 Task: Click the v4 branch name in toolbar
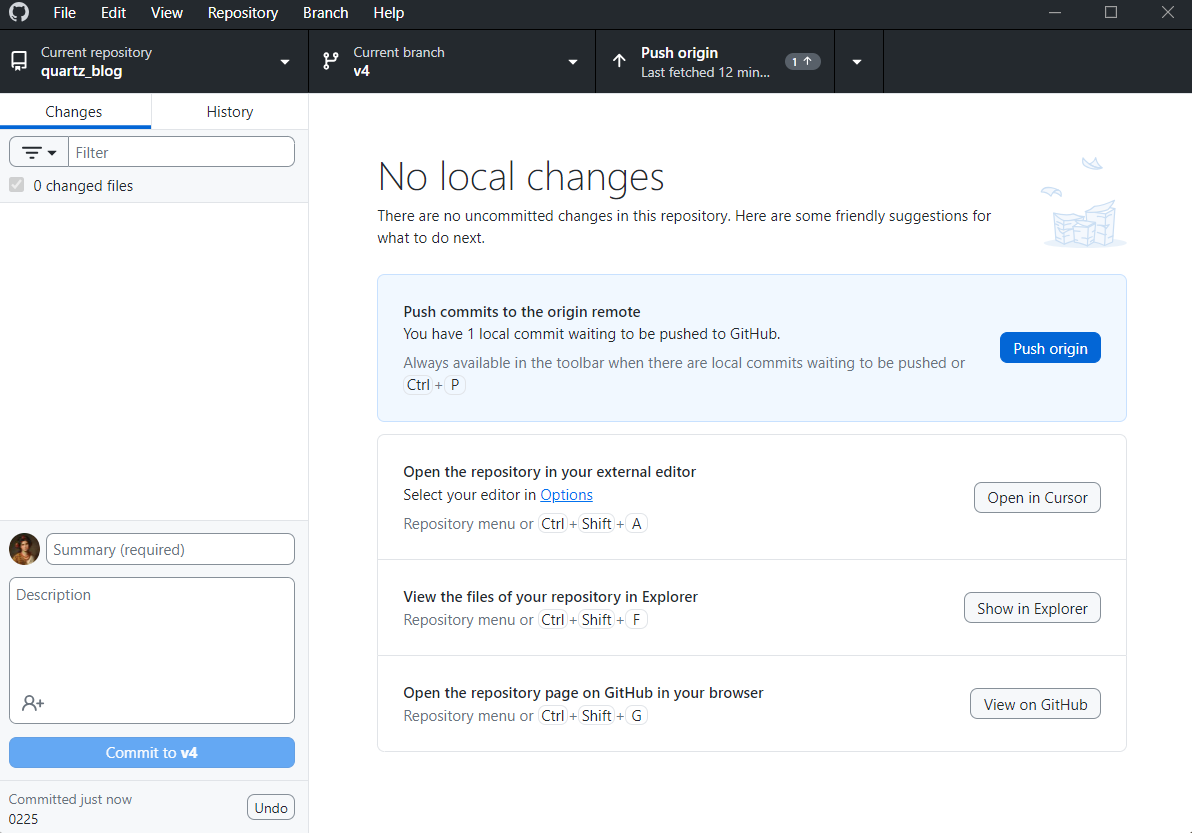click(x=362, y=71)
